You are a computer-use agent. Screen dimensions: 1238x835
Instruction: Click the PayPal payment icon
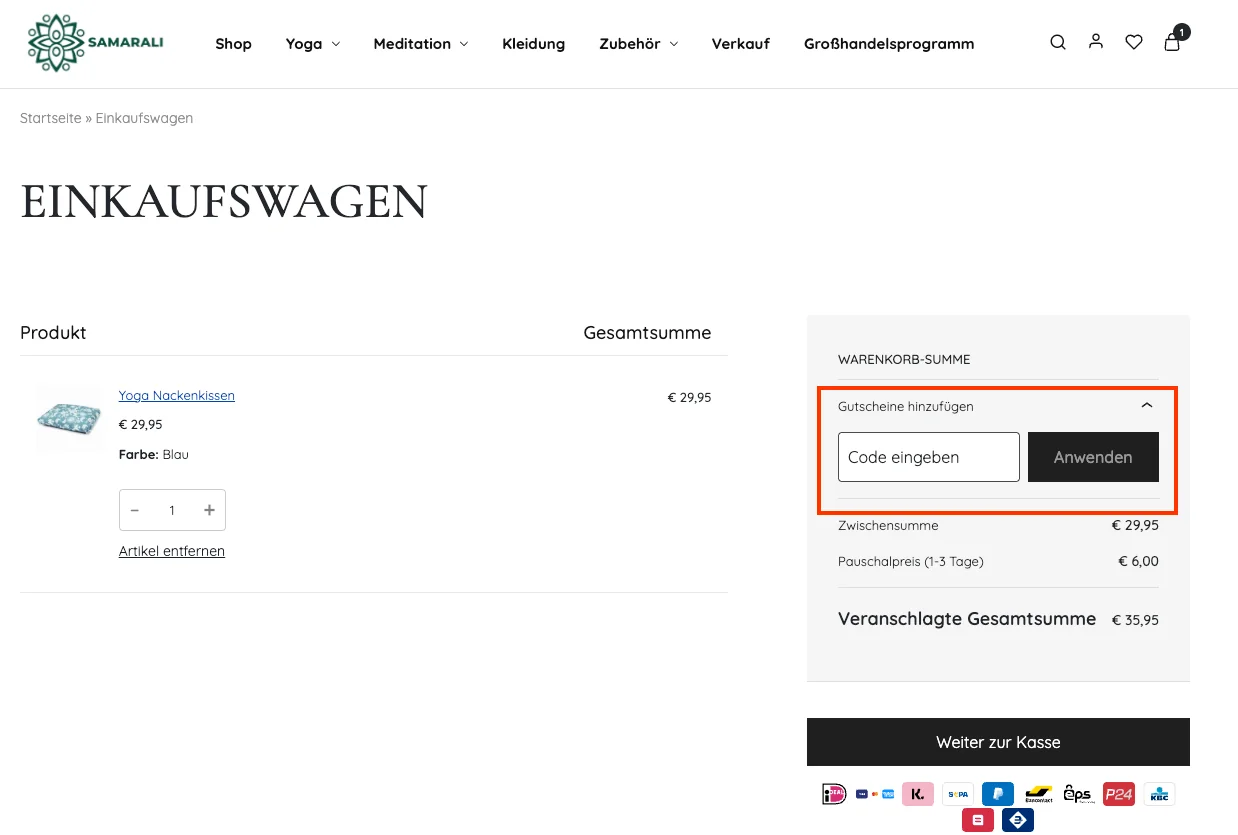997,793
